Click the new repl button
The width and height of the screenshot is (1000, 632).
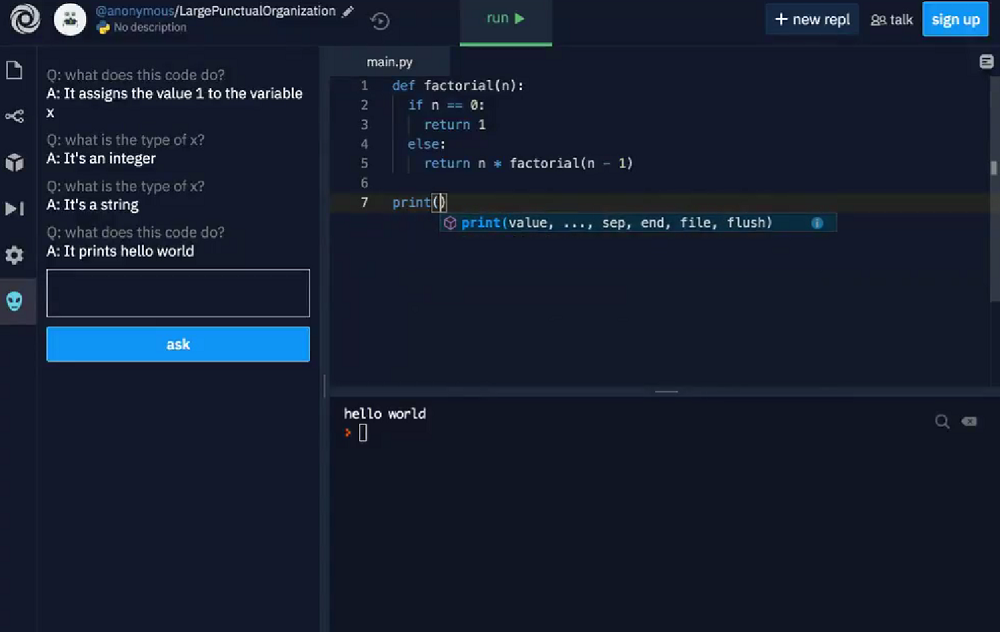pyautogui.click(x=811, y=19)
